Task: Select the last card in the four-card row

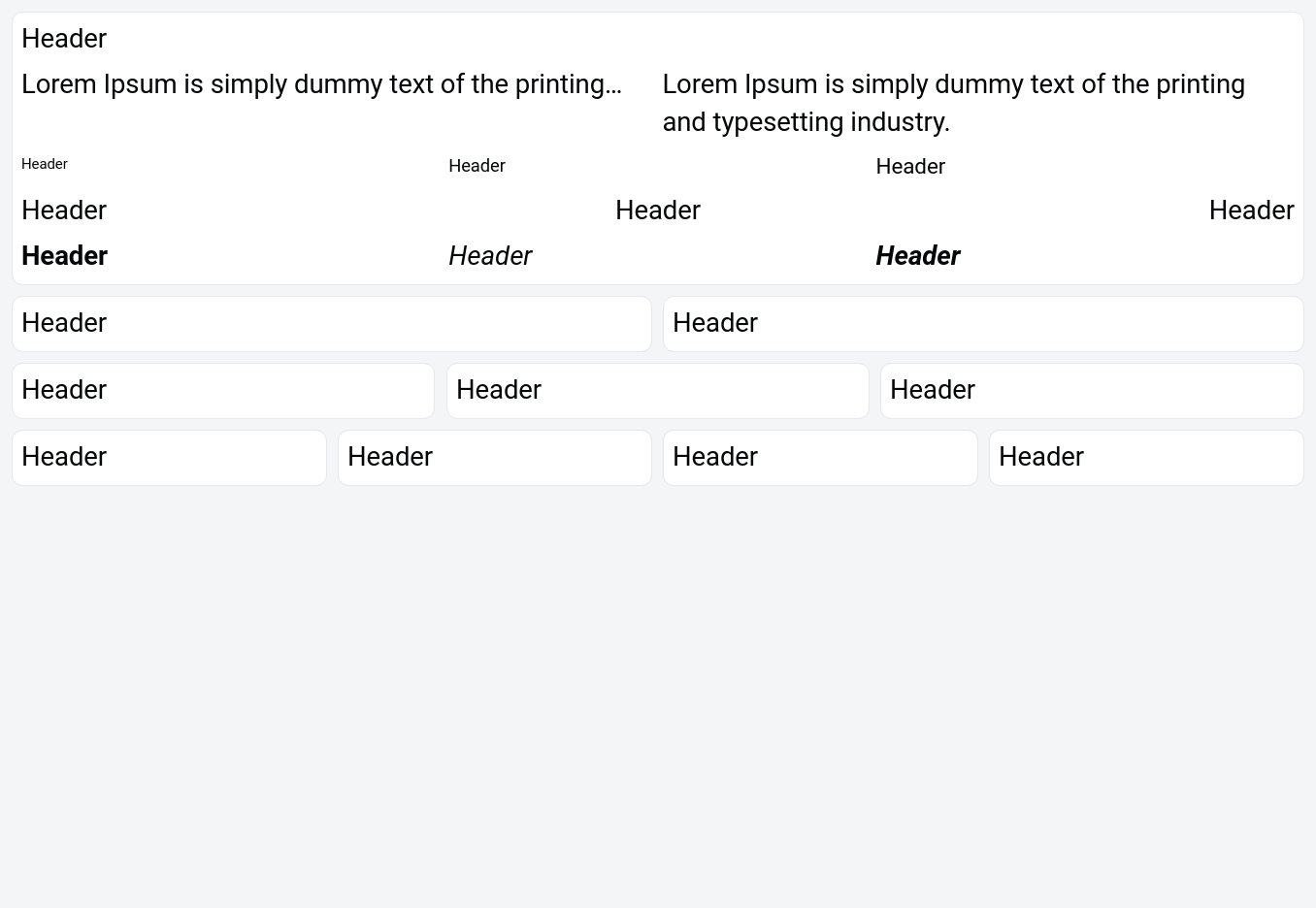Action: pos(1145,458)
